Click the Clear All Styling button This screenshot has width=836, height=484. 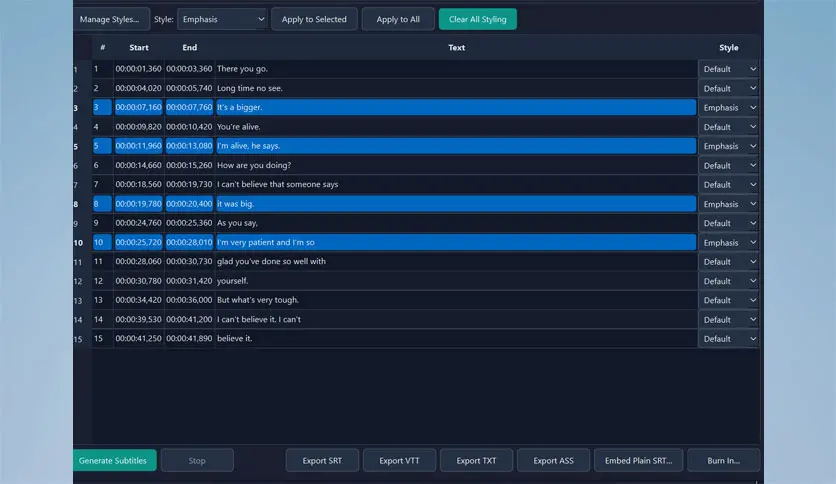tap(477, 19)
